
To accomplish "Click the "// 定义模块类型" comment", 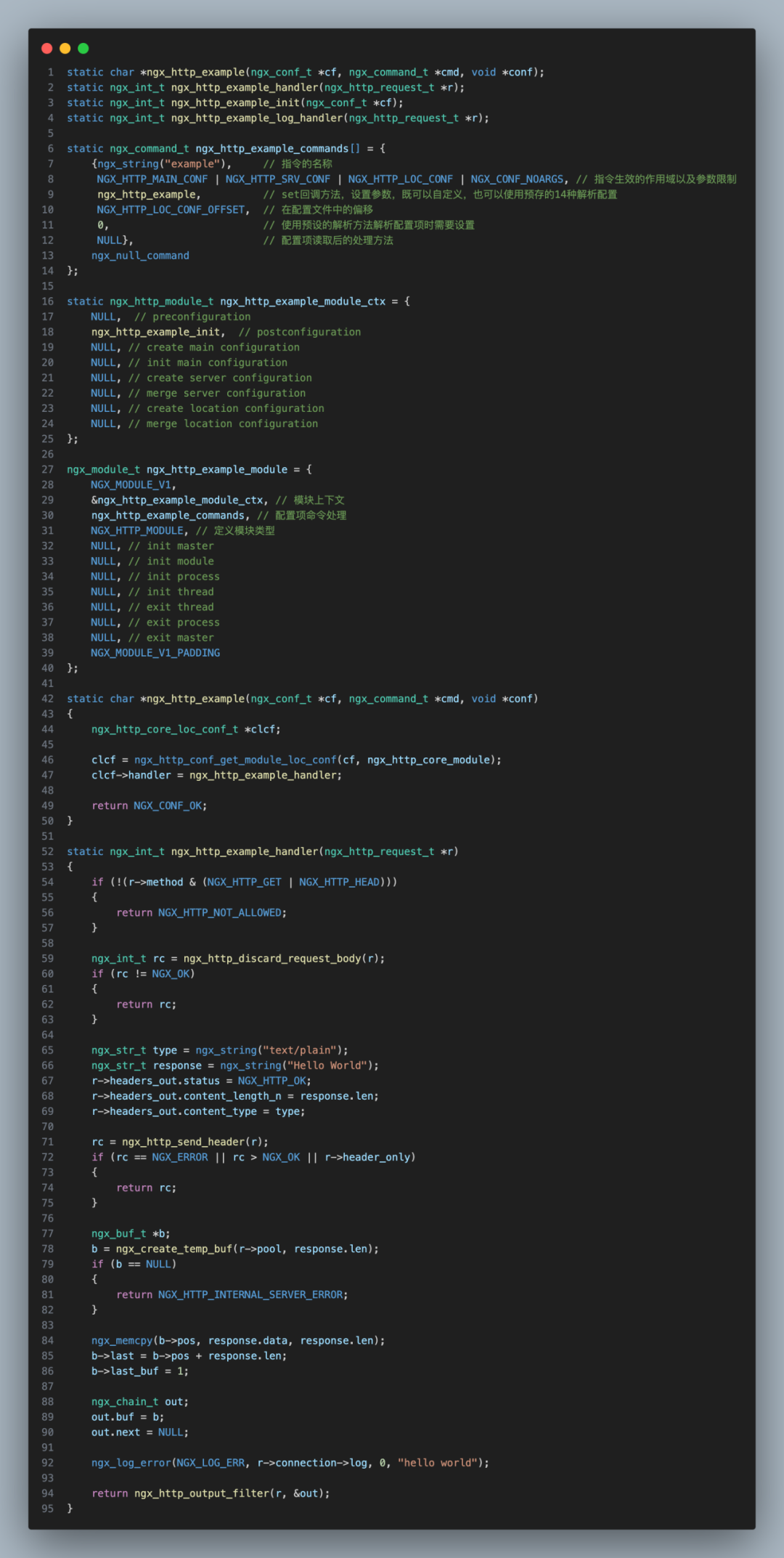I will pos(235,531).
